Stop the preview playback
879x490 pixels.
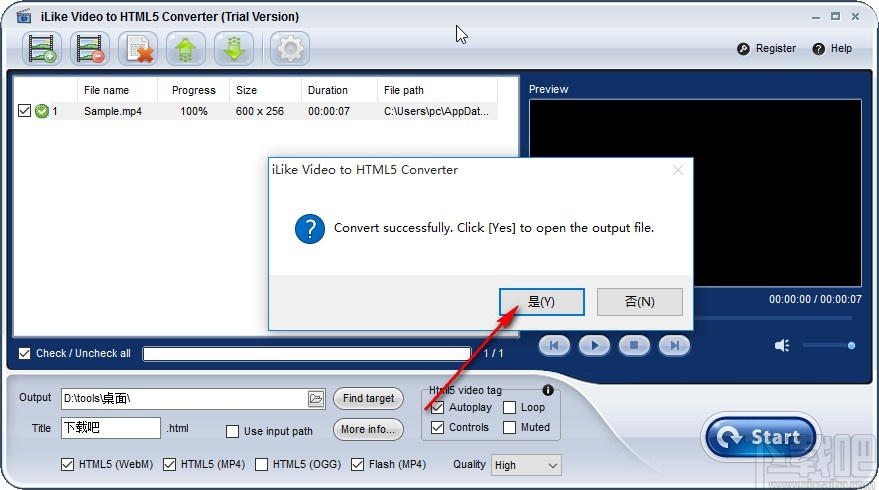click(634, 345)
